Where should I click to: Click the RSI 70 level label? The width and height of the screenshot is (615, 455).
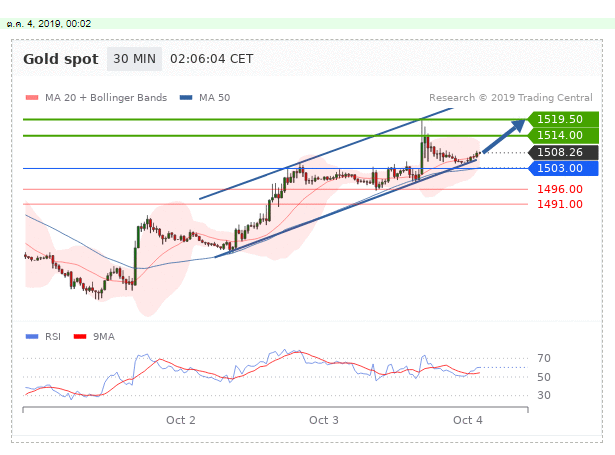(544, 358)
